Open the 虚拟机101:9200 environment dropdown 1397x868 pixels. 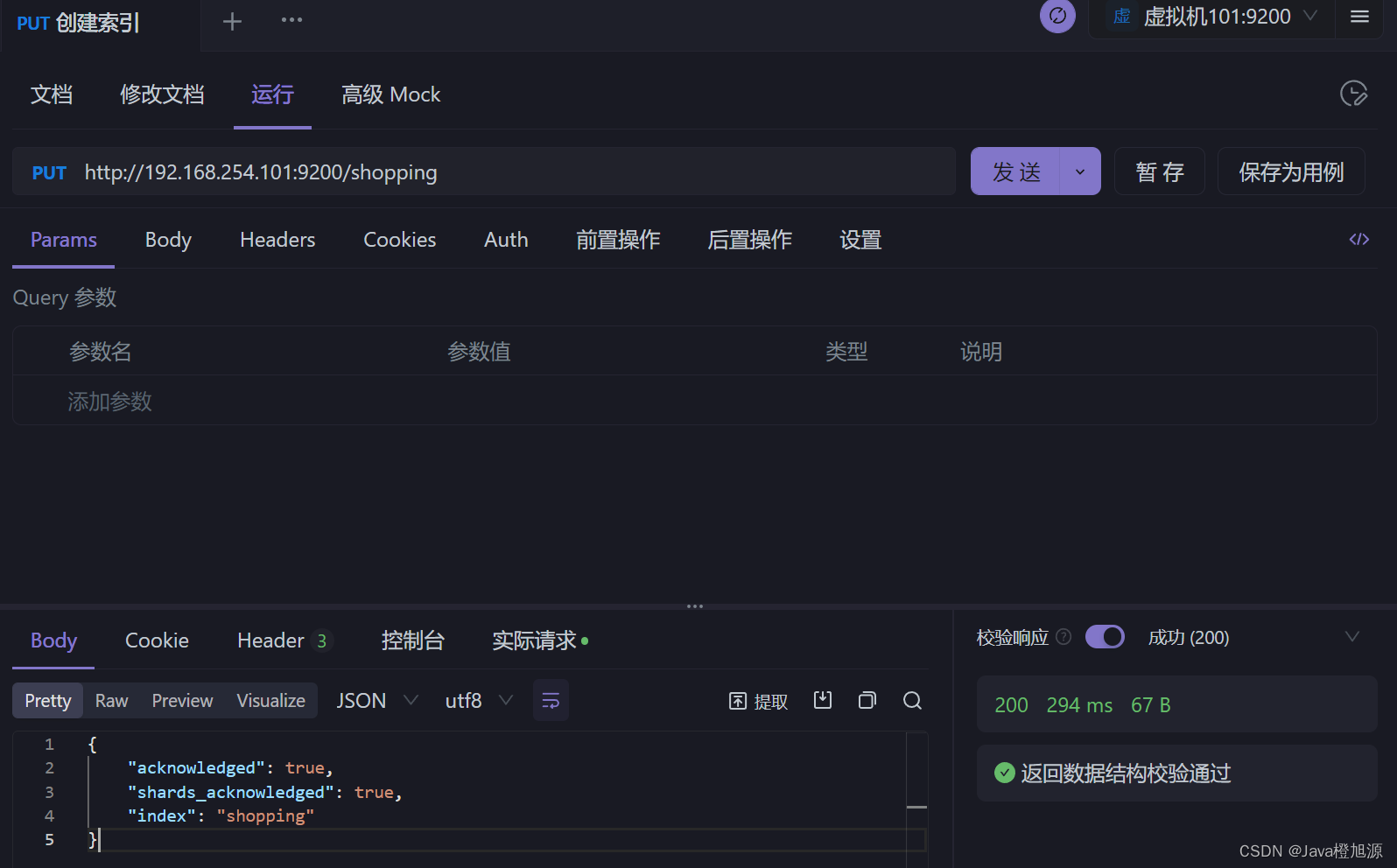[1212, 17]
